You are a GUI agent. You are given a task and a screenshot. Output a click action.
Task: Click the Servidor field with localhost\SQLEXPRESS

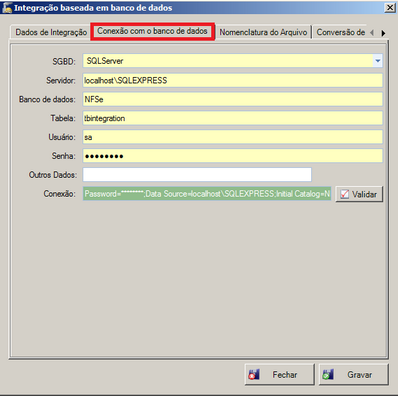[233, 80]
